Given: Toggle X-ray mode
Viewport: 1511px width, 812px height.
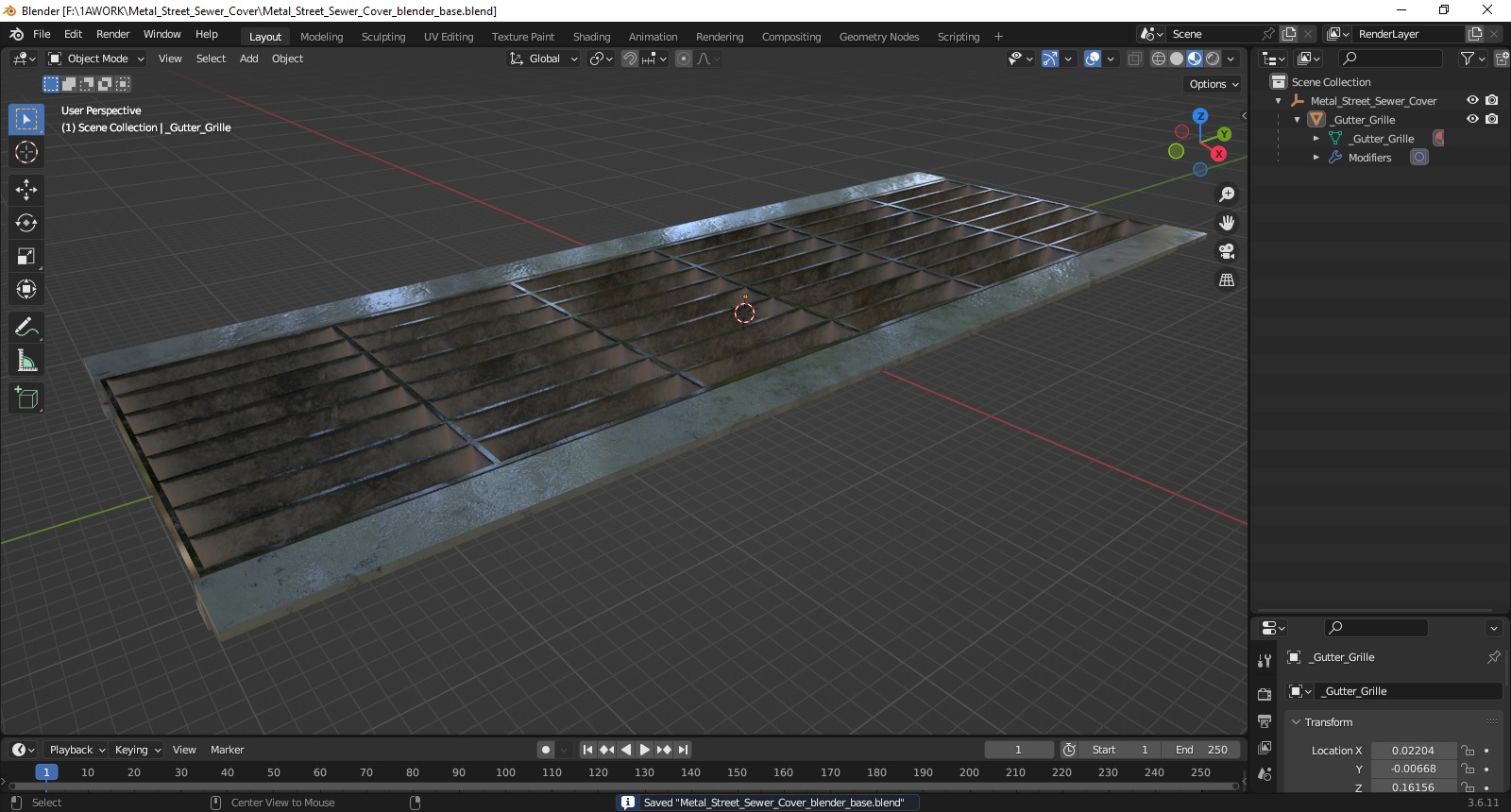Looking at the screenshot, I should coord(1134,59).
